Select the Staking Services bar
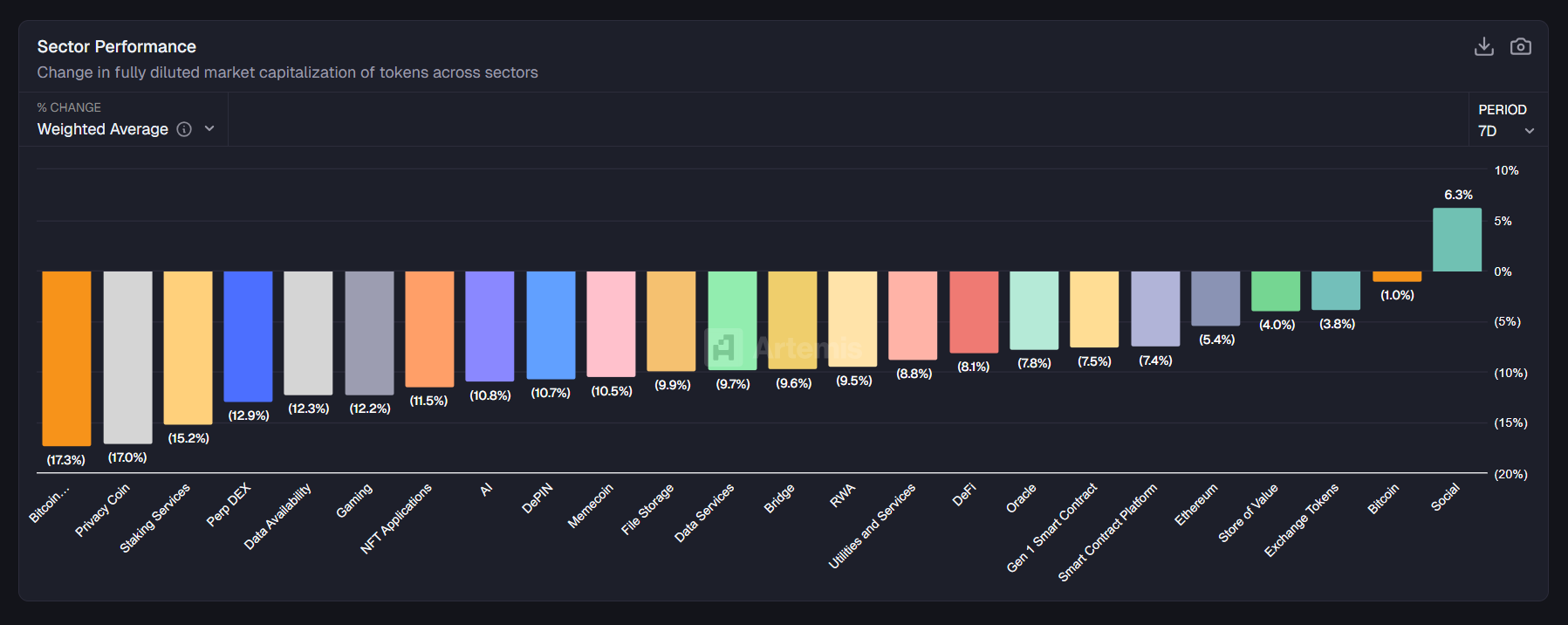 click(x=188, y=347)
